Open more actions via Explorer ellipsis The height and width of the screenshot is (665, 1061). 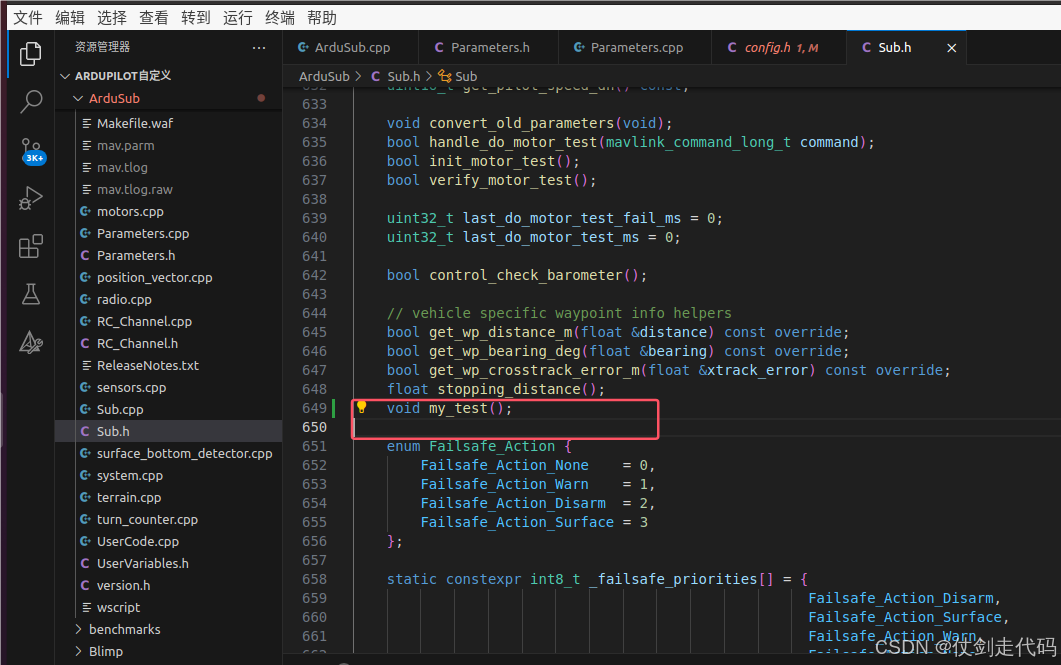click(259, 46)
